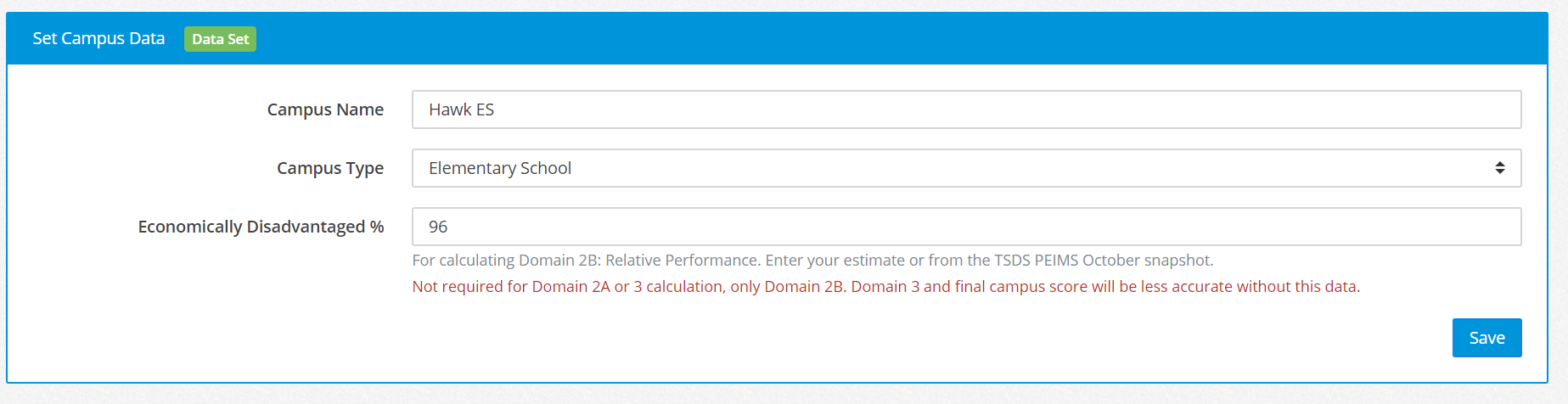Click the Set Campus Data panel title

[x=98, y=39]
